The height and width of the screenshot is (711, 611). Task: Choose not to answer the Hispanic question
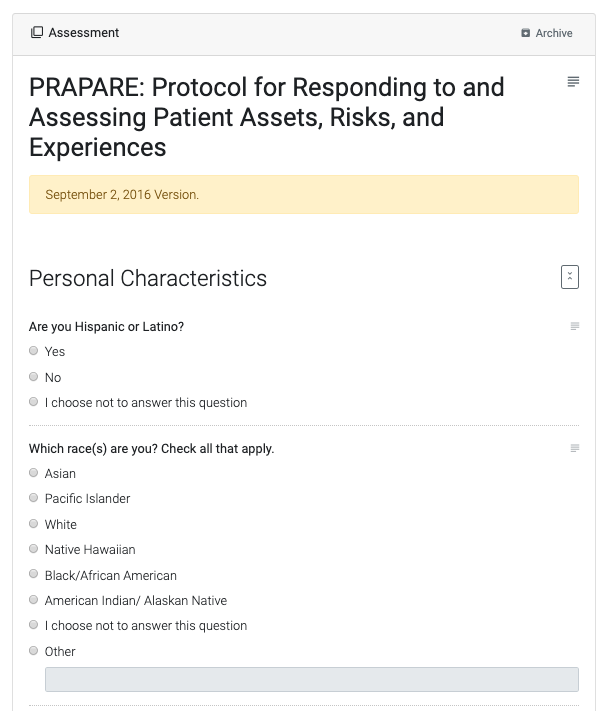[34, 402]
